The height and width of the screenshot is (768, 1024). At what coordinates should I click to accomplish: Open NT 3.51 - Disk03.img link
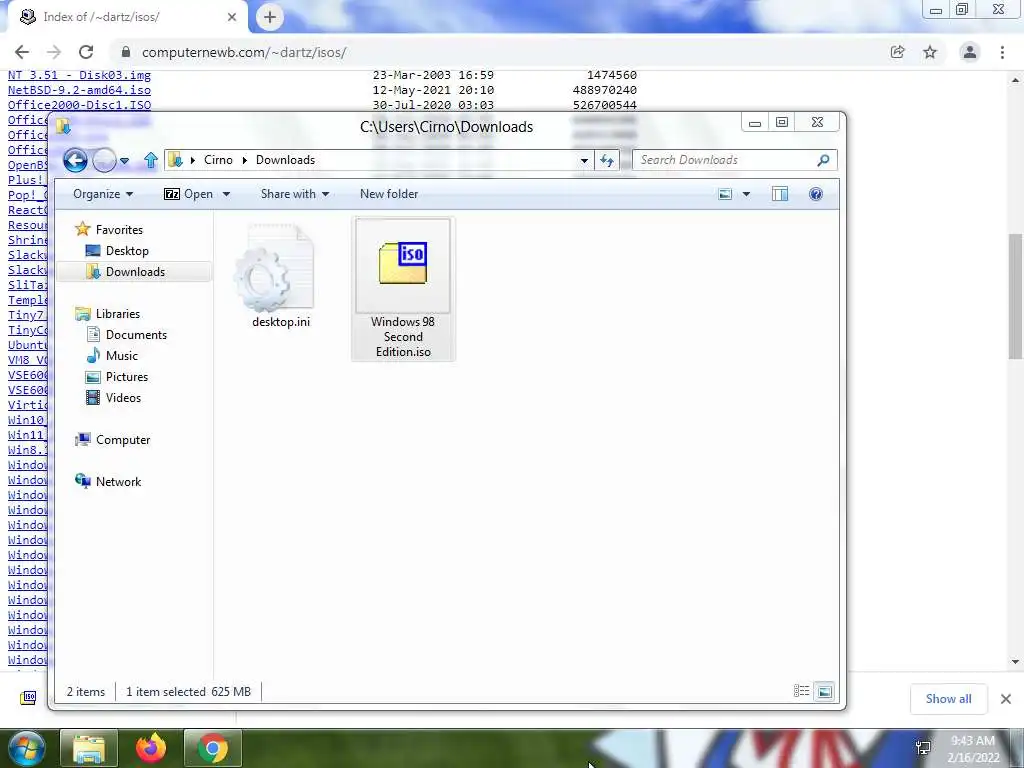(x=79, y=75)
